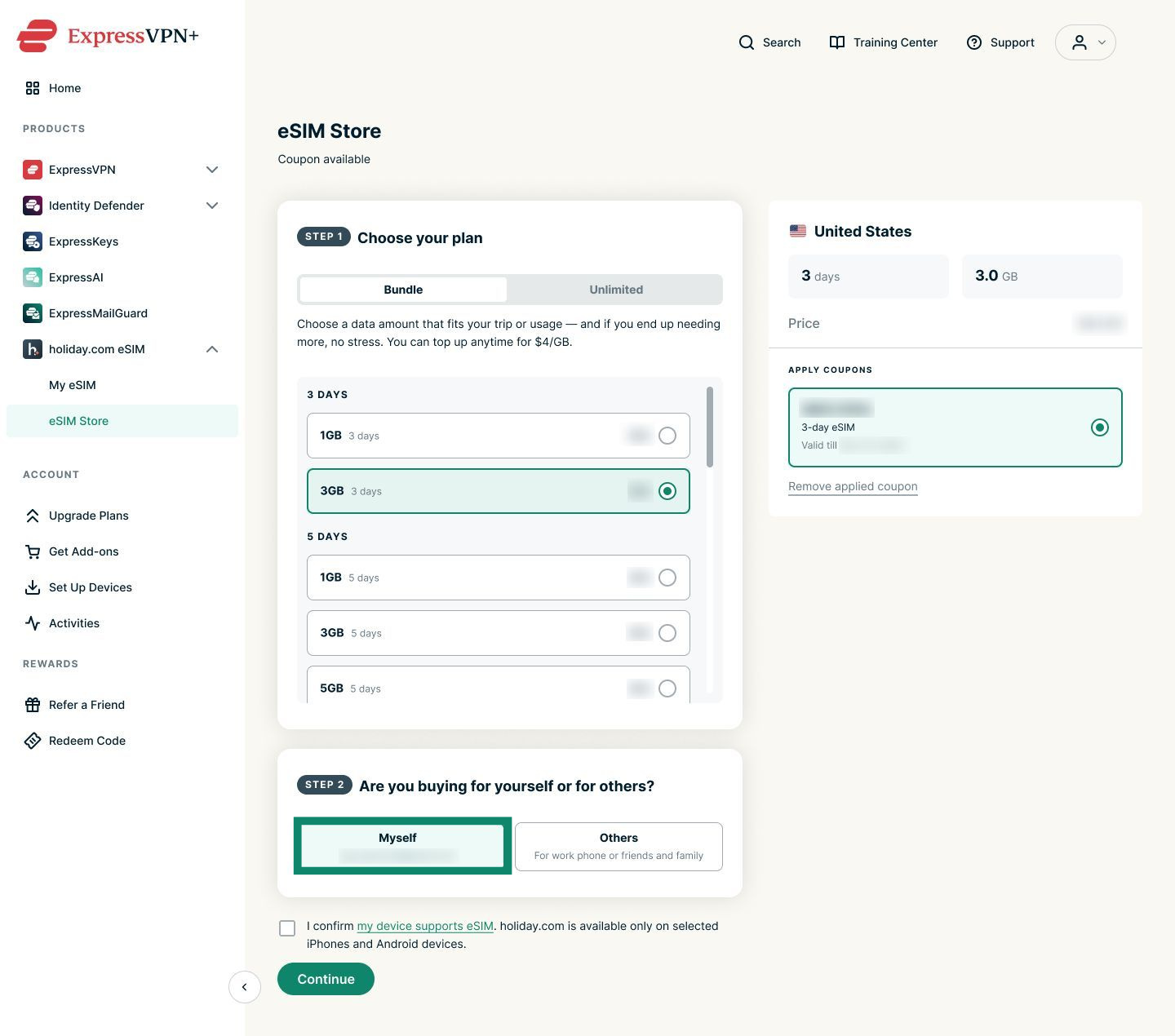The image size is (1175, 1036).
Task: Open ExpressMailGuard from the sidebar
Action: tap(98, 313)
